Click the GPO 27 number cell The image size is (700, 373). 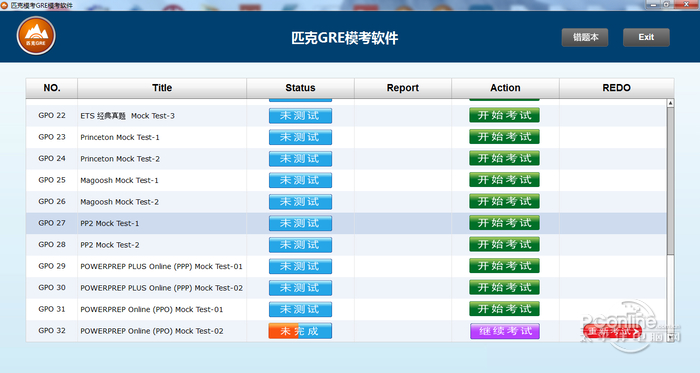coord(52,223)
